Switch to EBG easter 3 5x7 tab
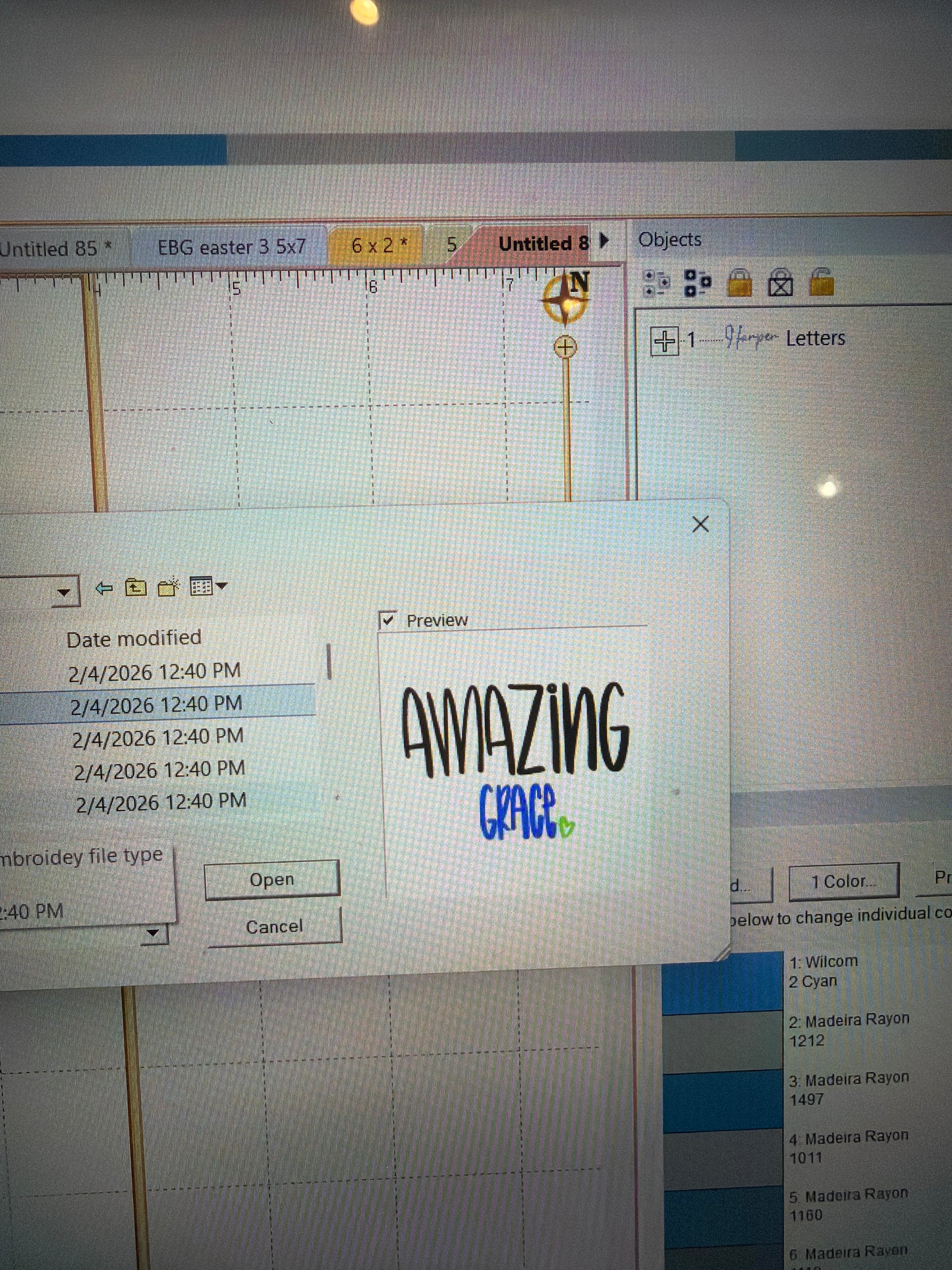 click(231, 247)
